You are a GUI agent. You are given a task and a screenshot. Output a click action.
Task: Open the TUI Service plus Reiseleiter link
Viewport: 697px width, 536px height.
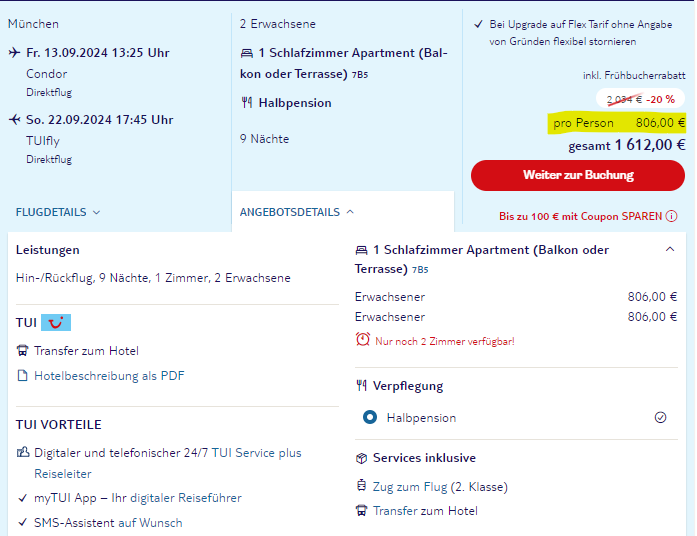pyautogui.click(x=168, y=463)
